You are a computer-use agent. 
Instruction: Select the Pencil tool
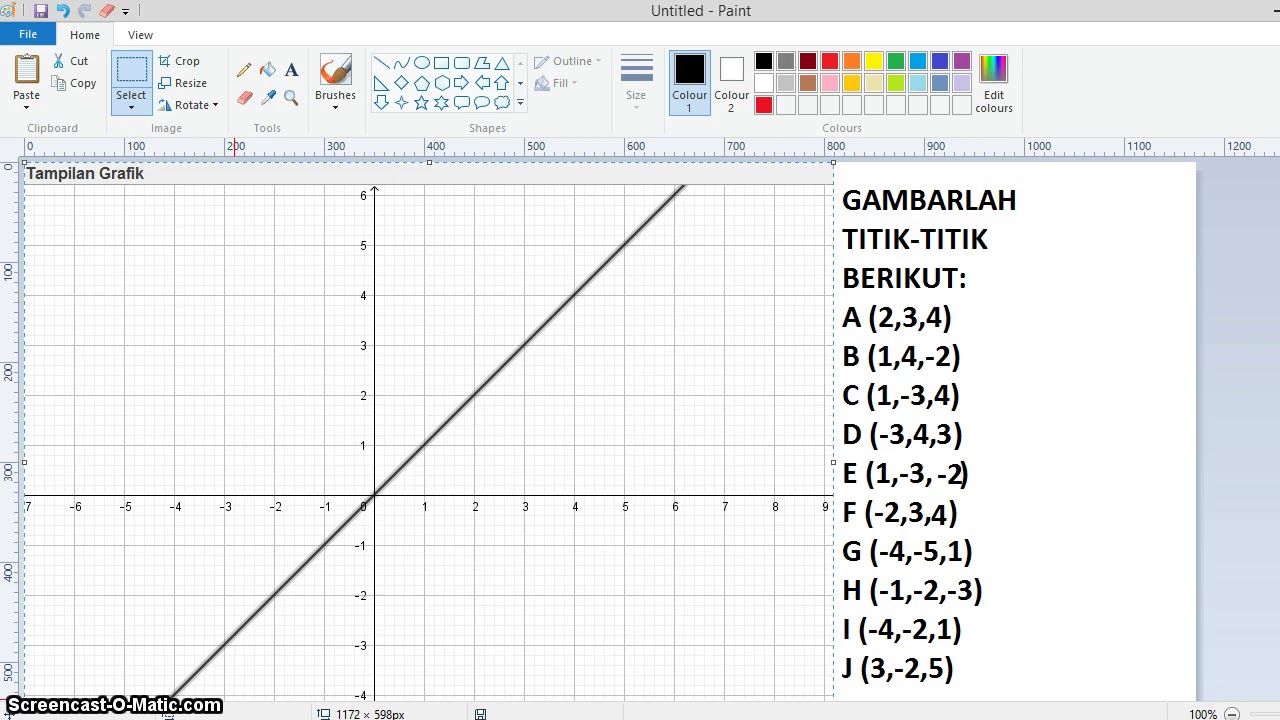[244, 70]
